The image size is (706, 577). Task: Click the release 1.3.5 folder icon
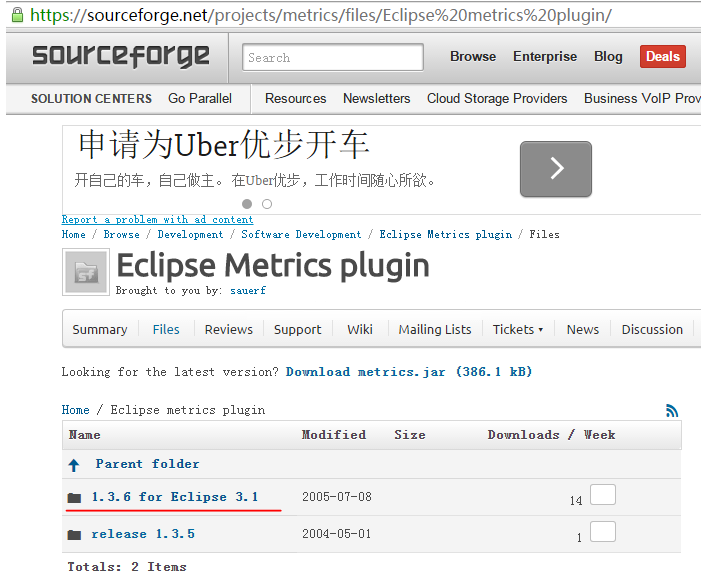[74, 535]
